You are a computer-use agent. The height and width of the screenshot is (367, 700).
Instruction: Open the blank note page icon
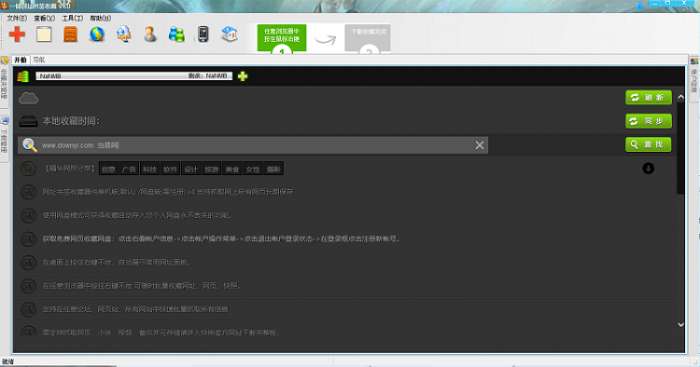(44, 34)
